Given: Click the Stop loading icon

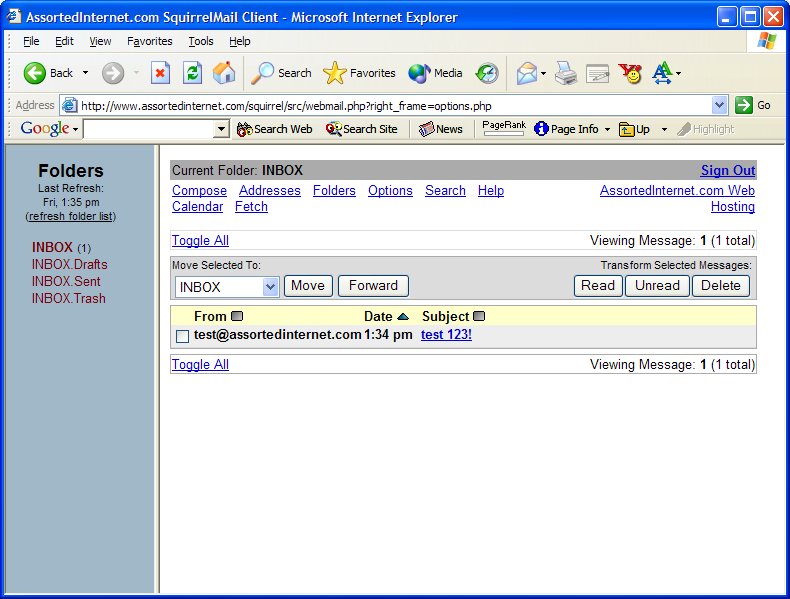Looking at the screenshot, I should point(160,73).
